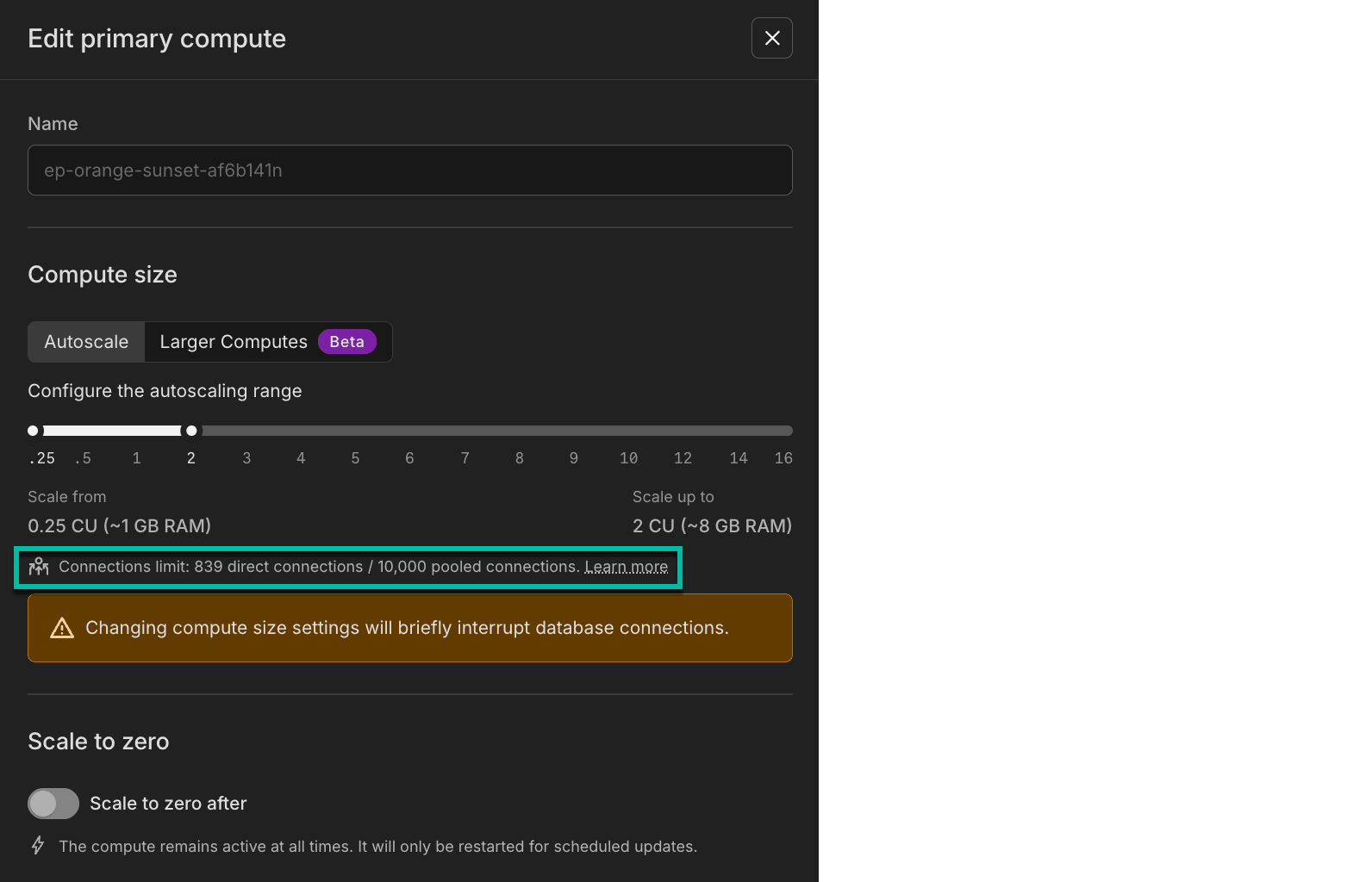The width and height of the screenshot is (1372, 882).
Task: Open the Learn more link for connections
Action: 627,567
